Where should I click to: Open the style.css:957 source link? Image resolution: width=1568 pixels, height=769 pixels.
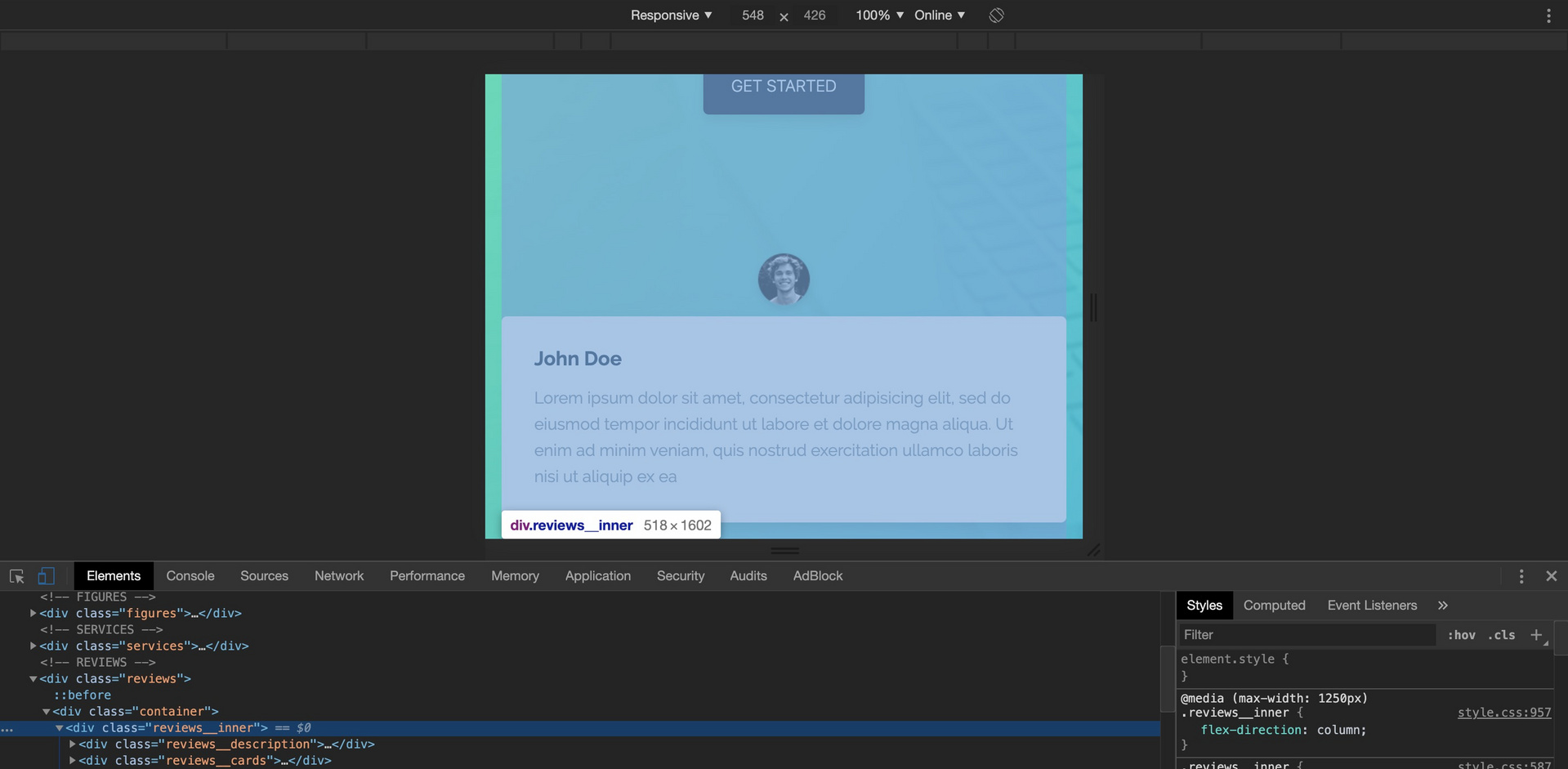[1503, 713]
